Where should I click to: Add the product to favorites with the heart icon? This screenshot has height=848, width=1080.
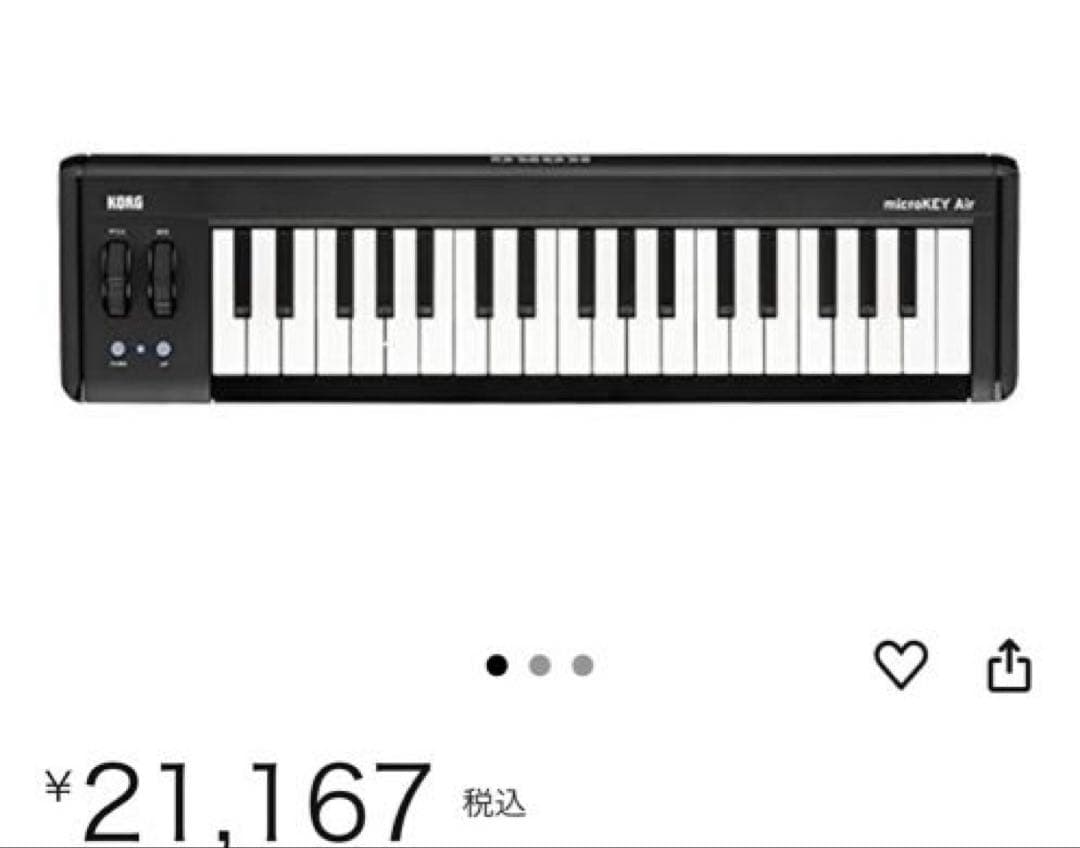point(901,664)
